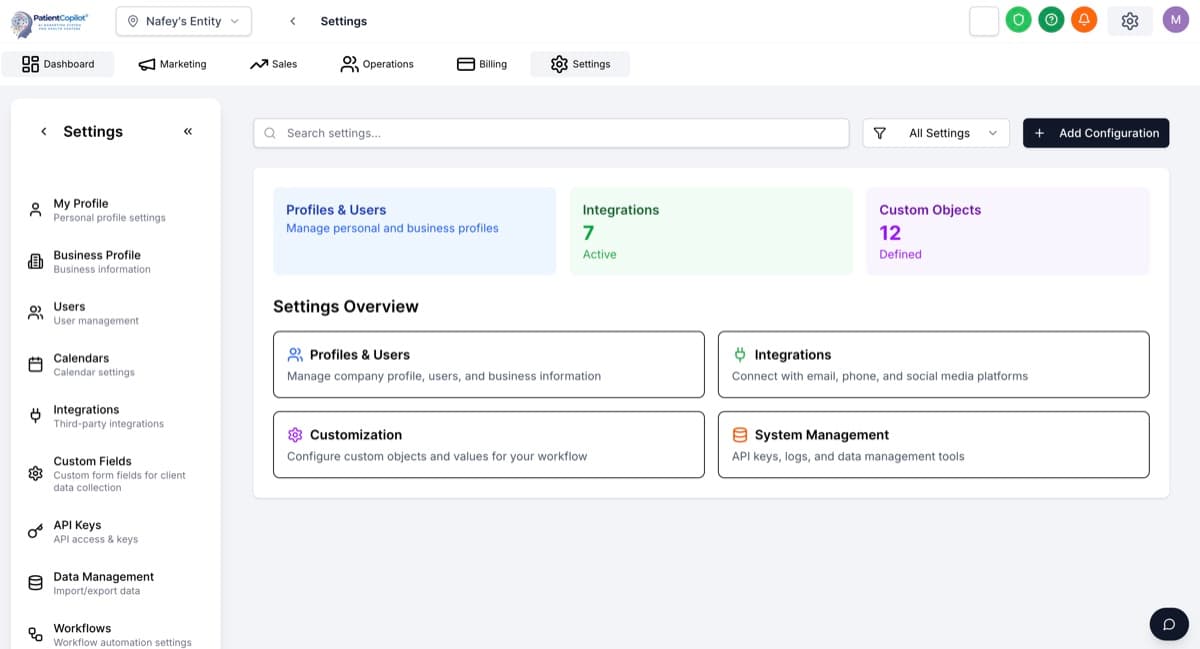This screenshot has height=649, width=1200.
Task: Open the All Settings filter dropdown
Action: tap(936, 133)
